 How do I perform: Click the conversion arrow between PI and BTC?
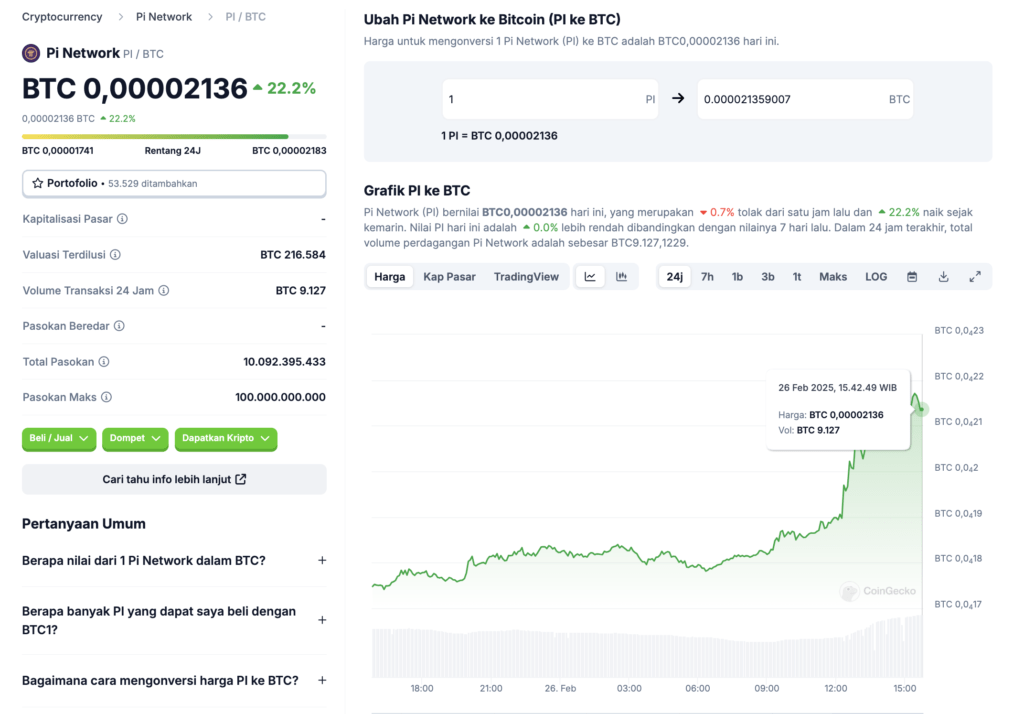[x=678, y=98]
